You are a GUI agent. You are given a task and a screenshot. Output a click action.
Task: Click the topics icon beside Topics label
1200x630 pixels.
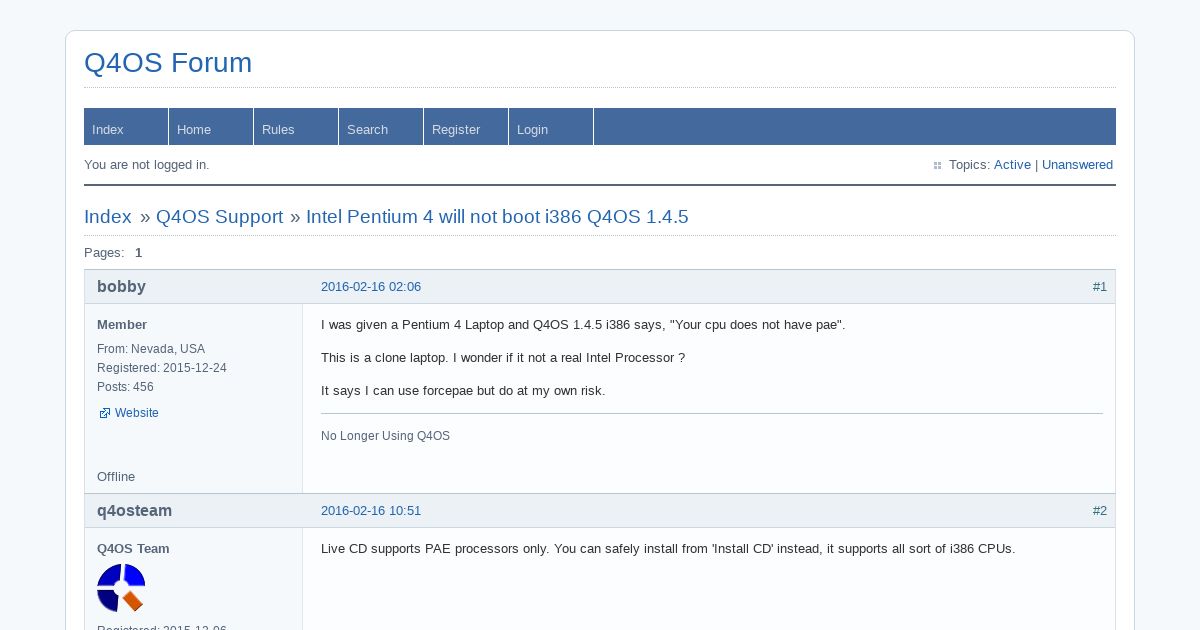pos(937,166)
